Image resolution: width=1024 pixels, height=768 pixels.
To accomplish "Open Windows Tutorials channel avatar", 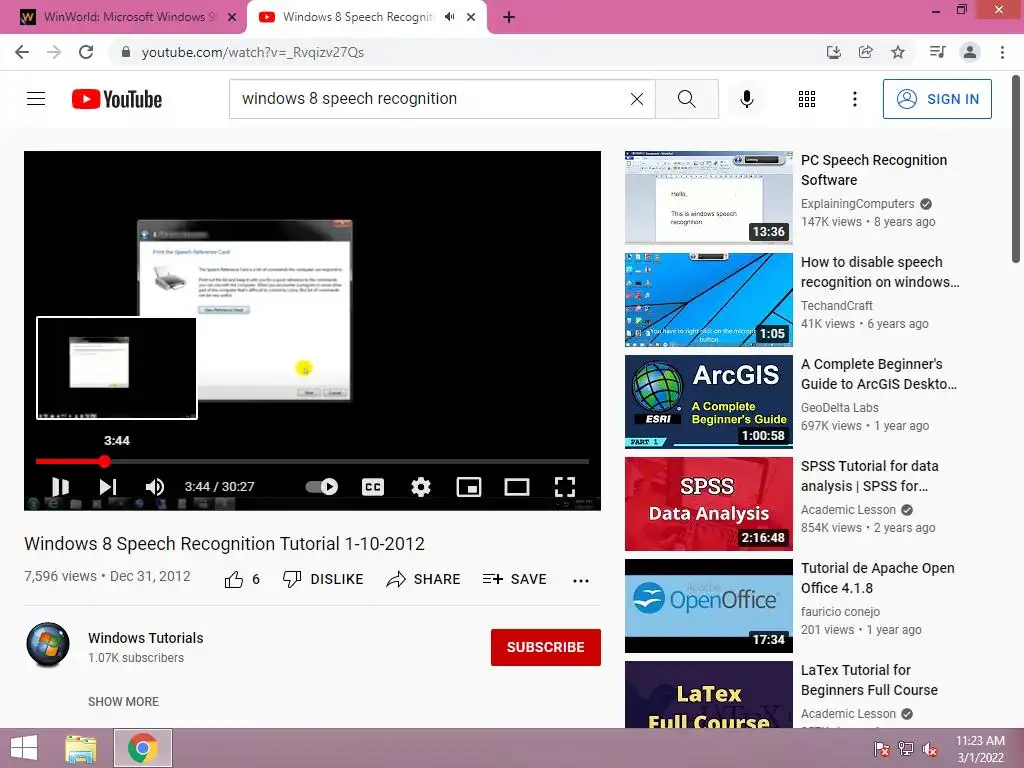I will pyautogui.click(x=48, y=645).
